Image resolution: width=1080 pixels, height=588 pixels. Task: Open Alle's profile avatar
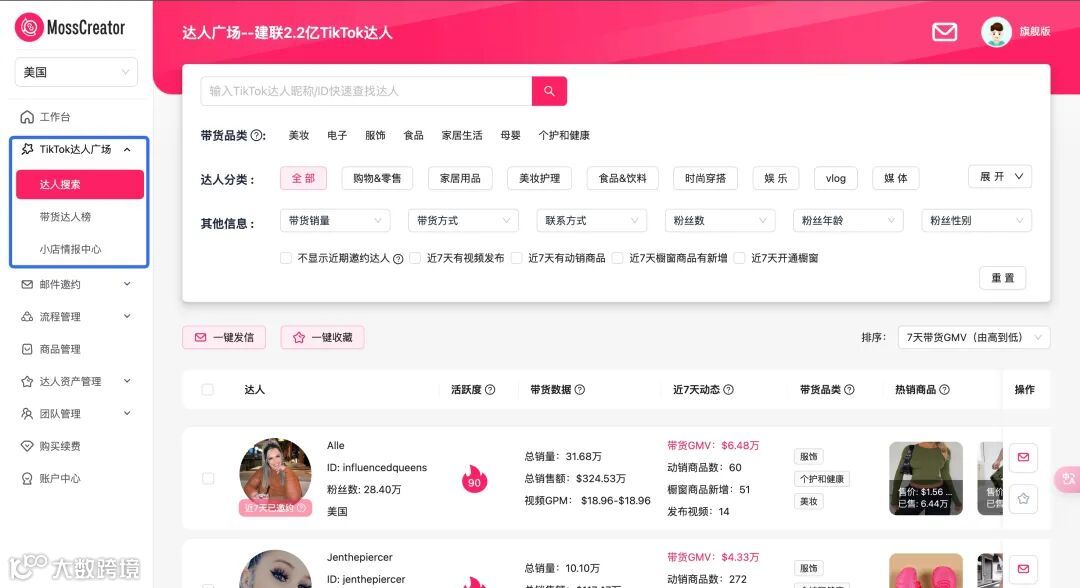[275, 474]
